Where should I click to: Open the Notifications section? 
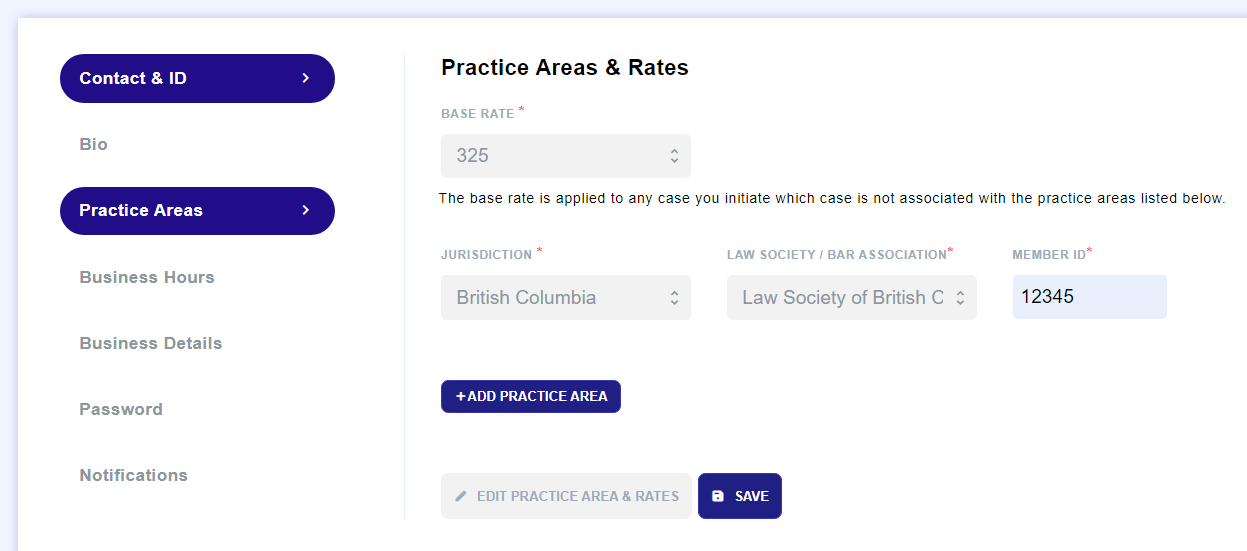[134, 475]
